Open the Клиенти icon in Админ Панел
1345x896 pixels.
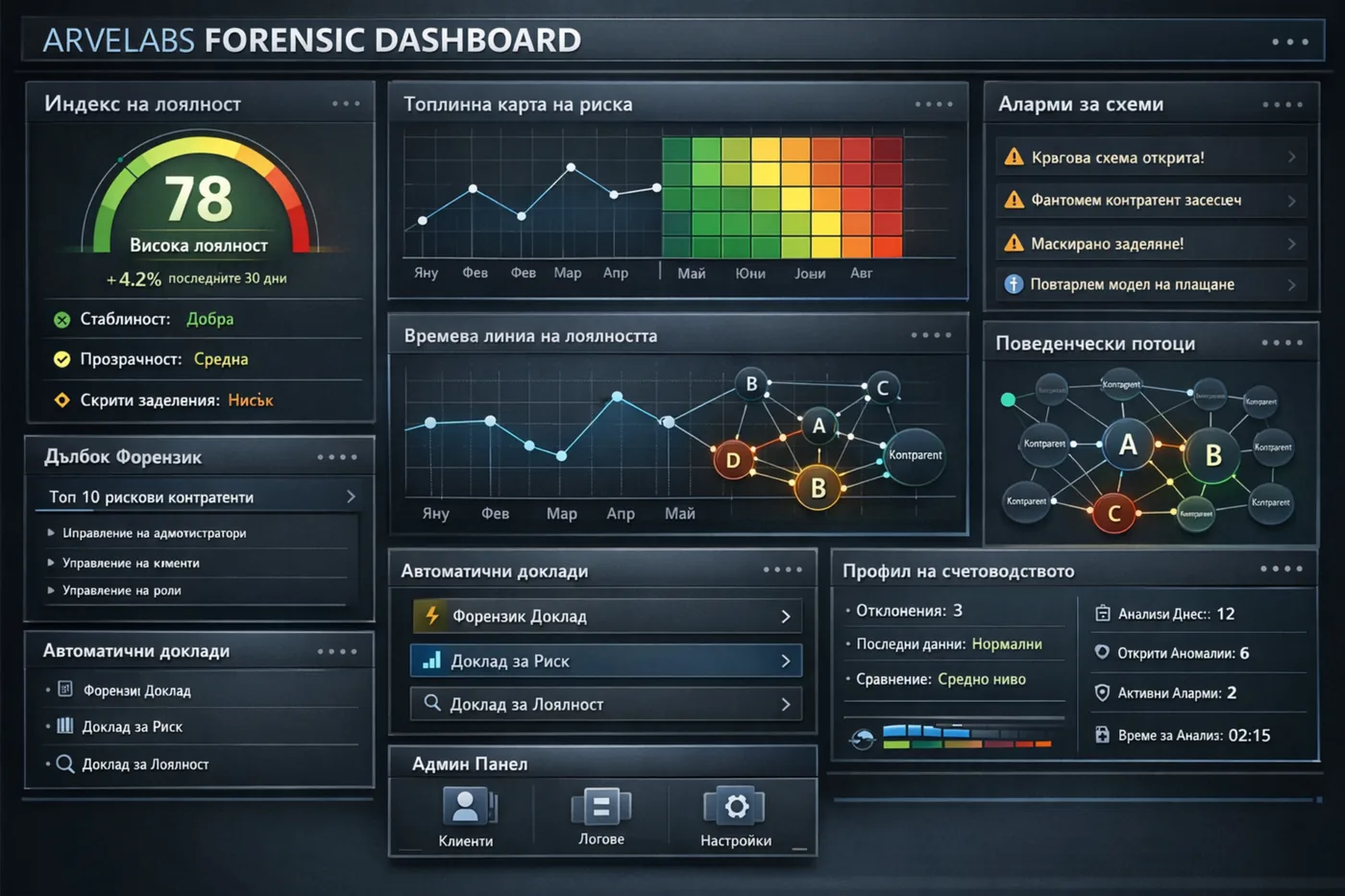point(467,807)
